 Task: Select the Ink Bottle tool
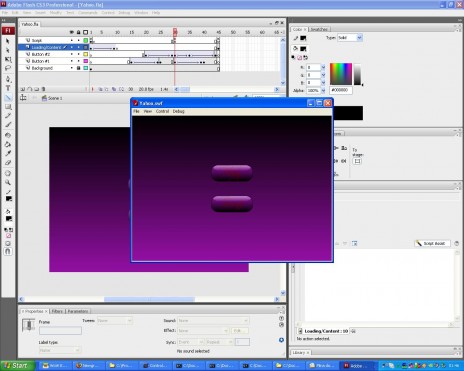[x=8, y=135]
